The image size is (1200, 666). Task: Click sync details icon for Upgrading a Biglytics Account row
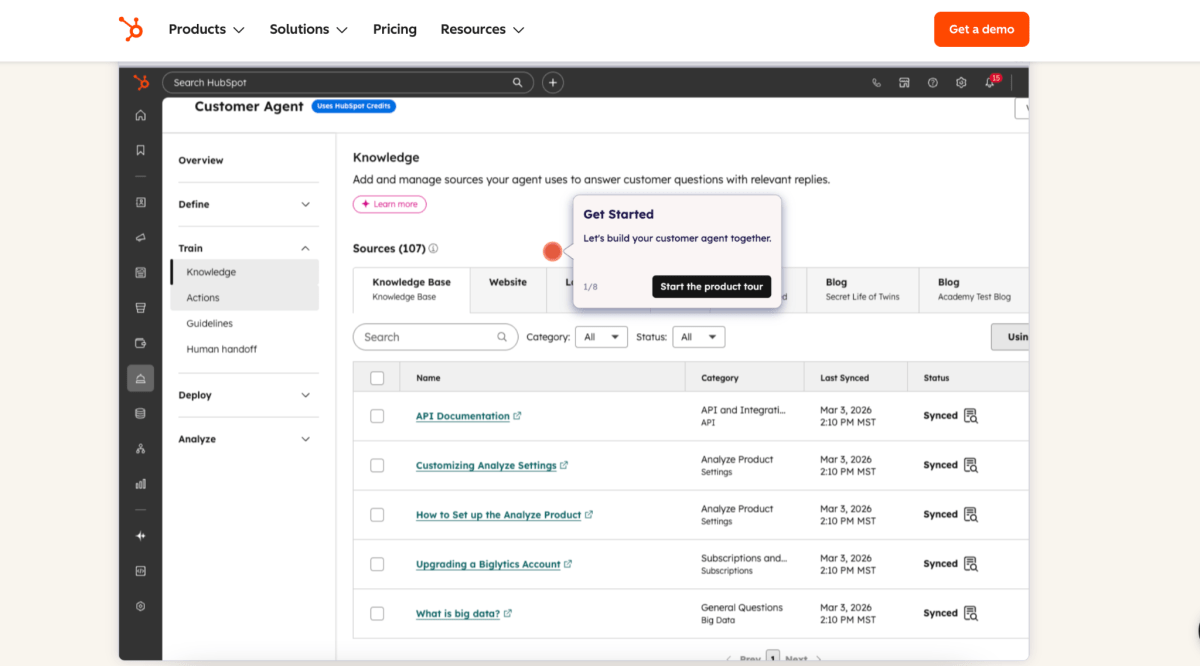point(971,564)
